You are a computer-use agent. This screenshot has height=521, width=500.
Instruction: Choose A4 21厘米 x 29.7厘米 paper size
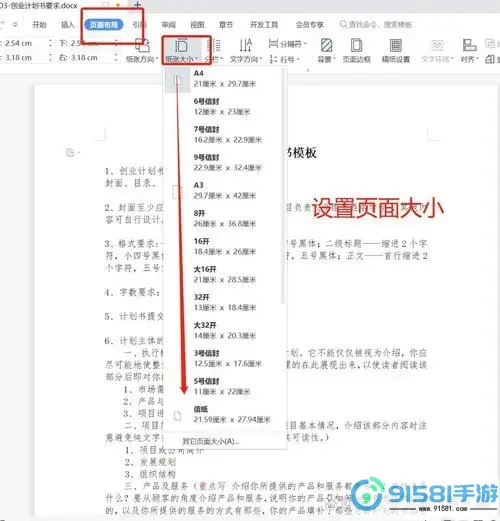(x=223, y=79)
